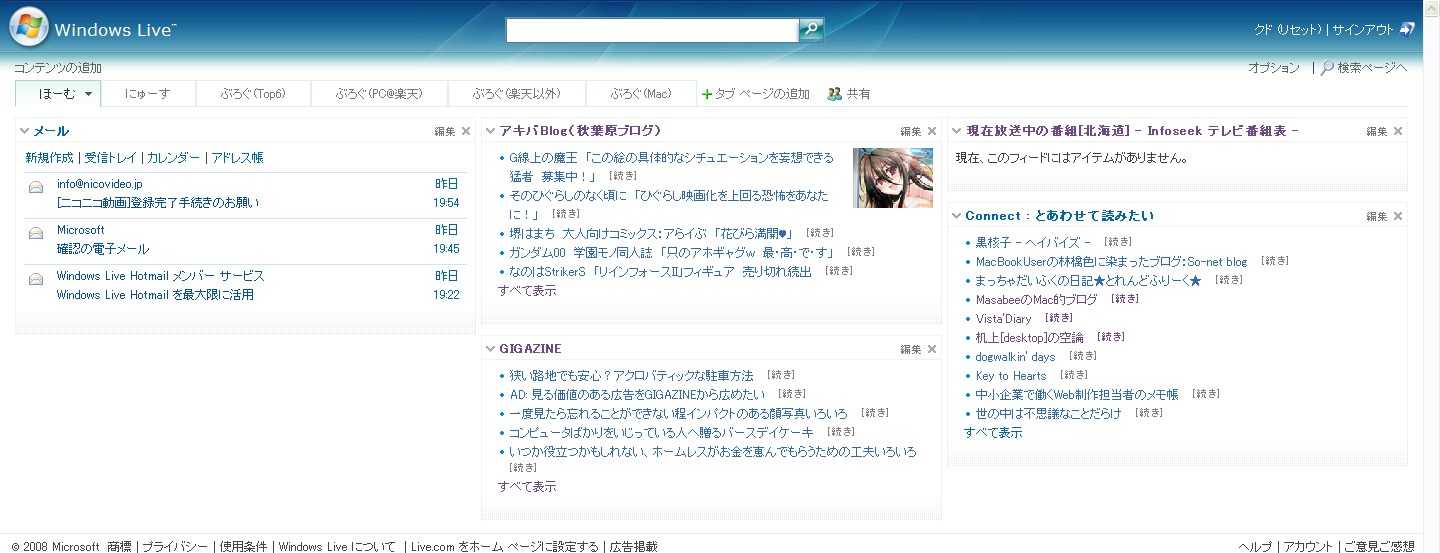This screenshot has height=553, width=1440.
Task: Open Vista'Diary link
Action: pos(1003,319)
